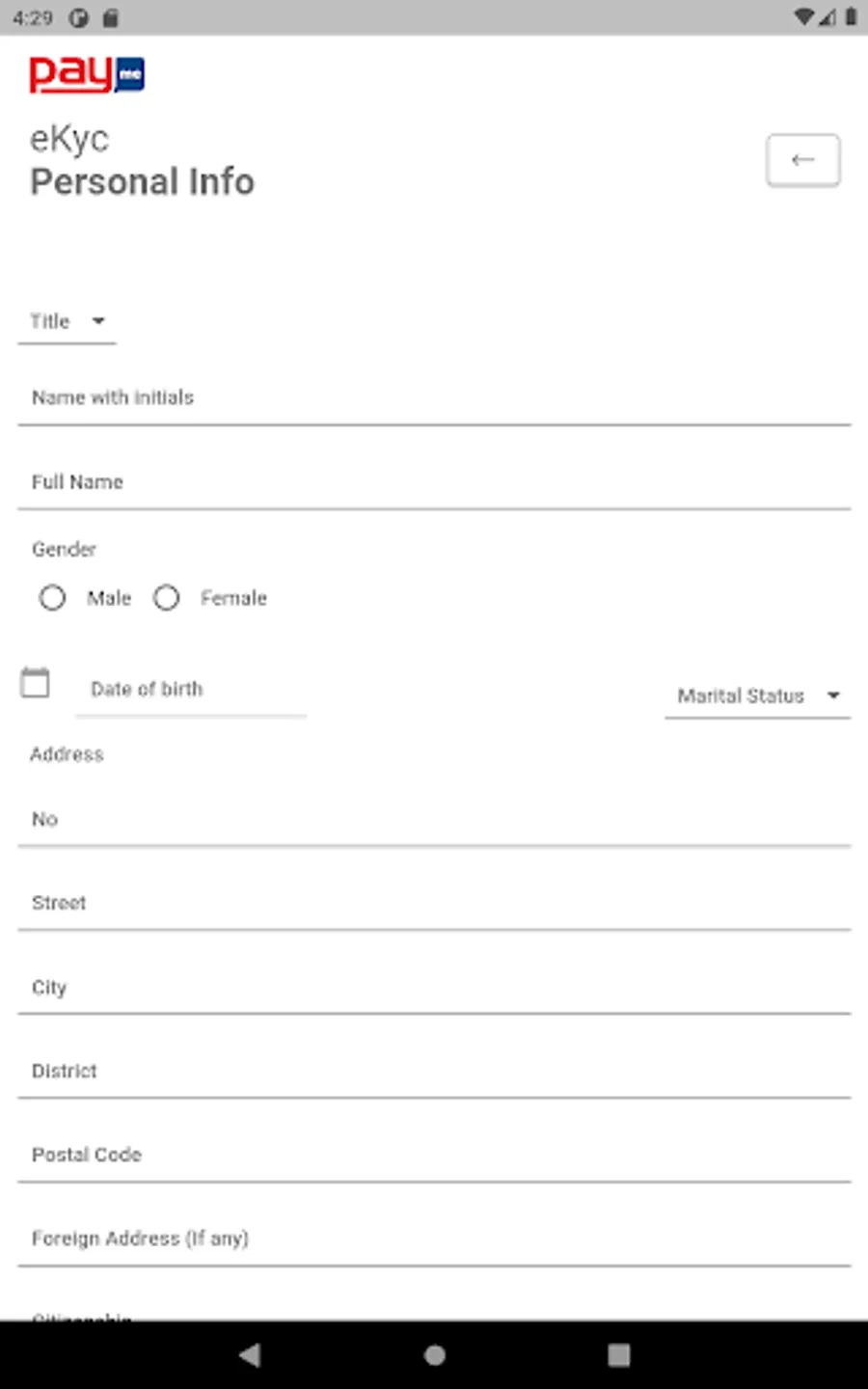Tap the Date of birth field
The image size is (868, 1389).
[190, 690]
